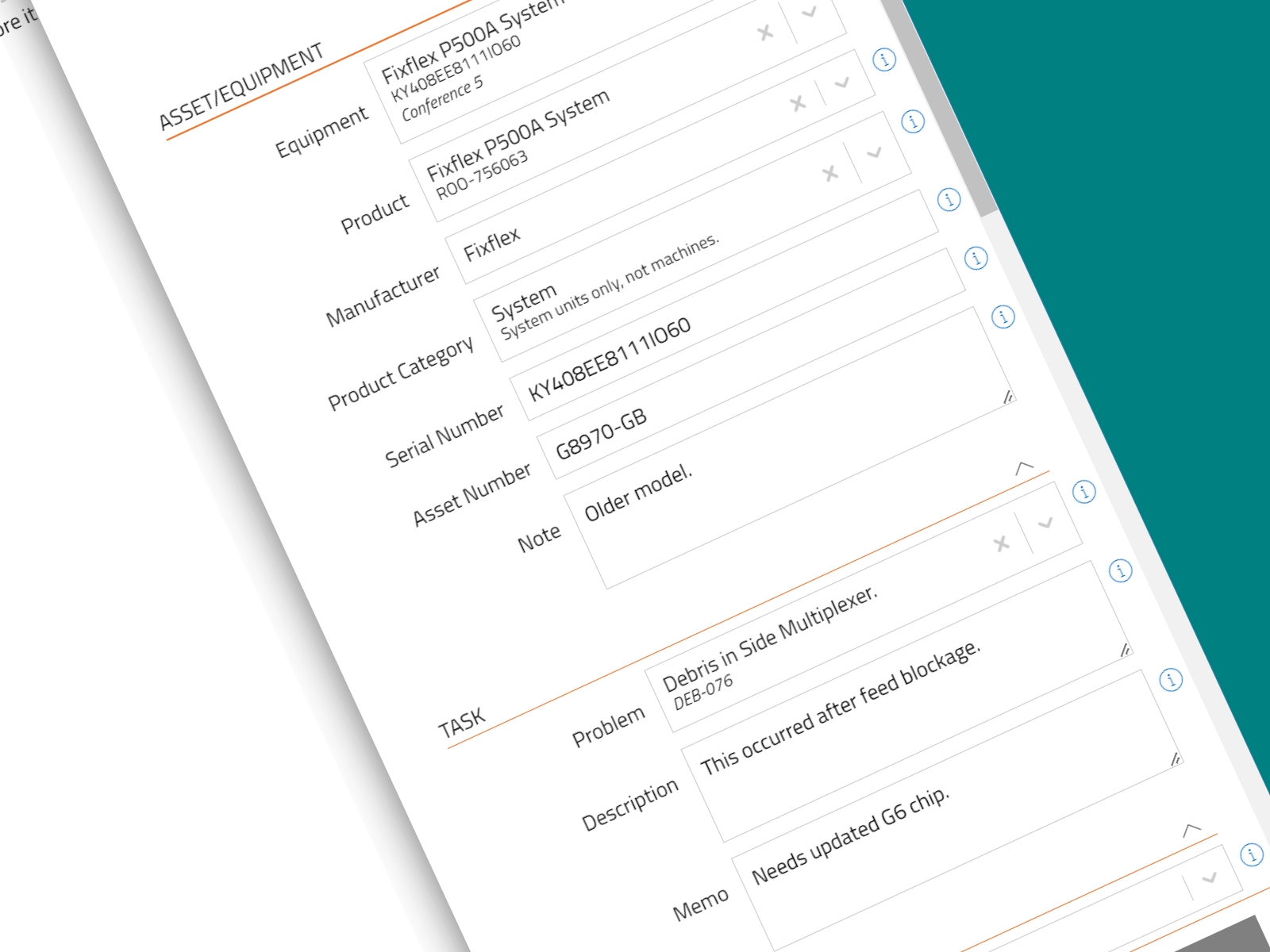Click the ASSET/EQUIPMENT section heading
The height and width of the screenshot is (952, 1270).
point(241,86)
